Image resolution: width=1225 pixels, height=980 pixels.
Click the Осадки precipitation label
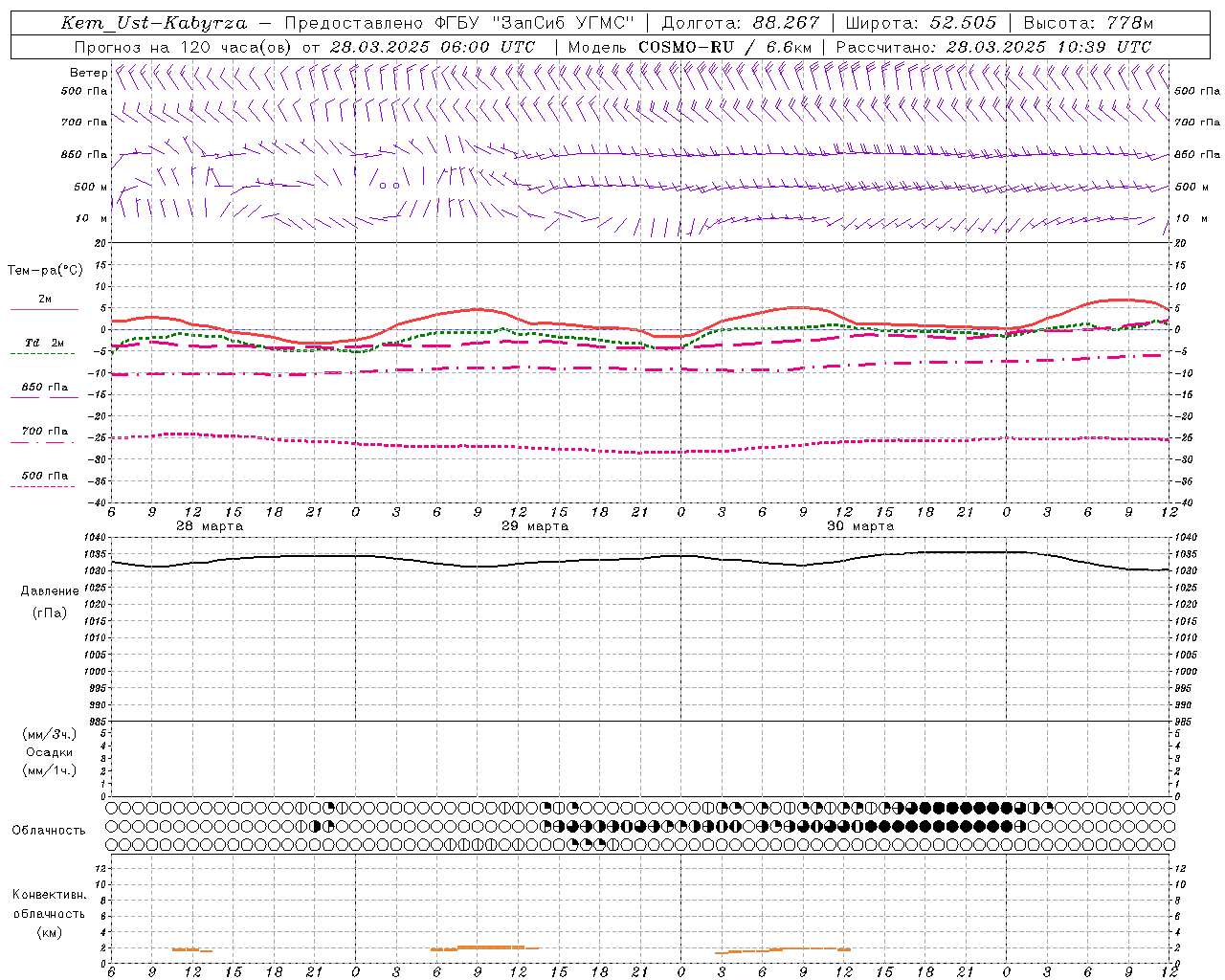tap(50, 752)
